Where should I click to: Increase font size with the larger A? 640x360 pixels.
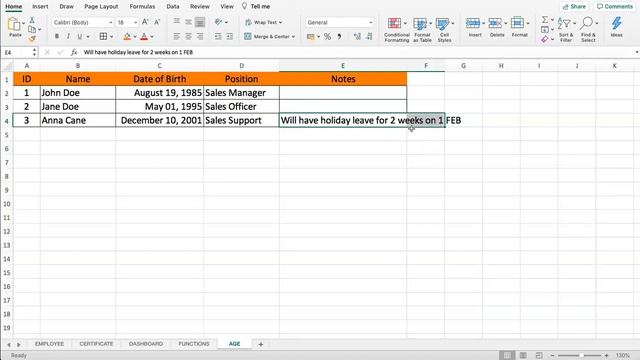coord(145,22)
